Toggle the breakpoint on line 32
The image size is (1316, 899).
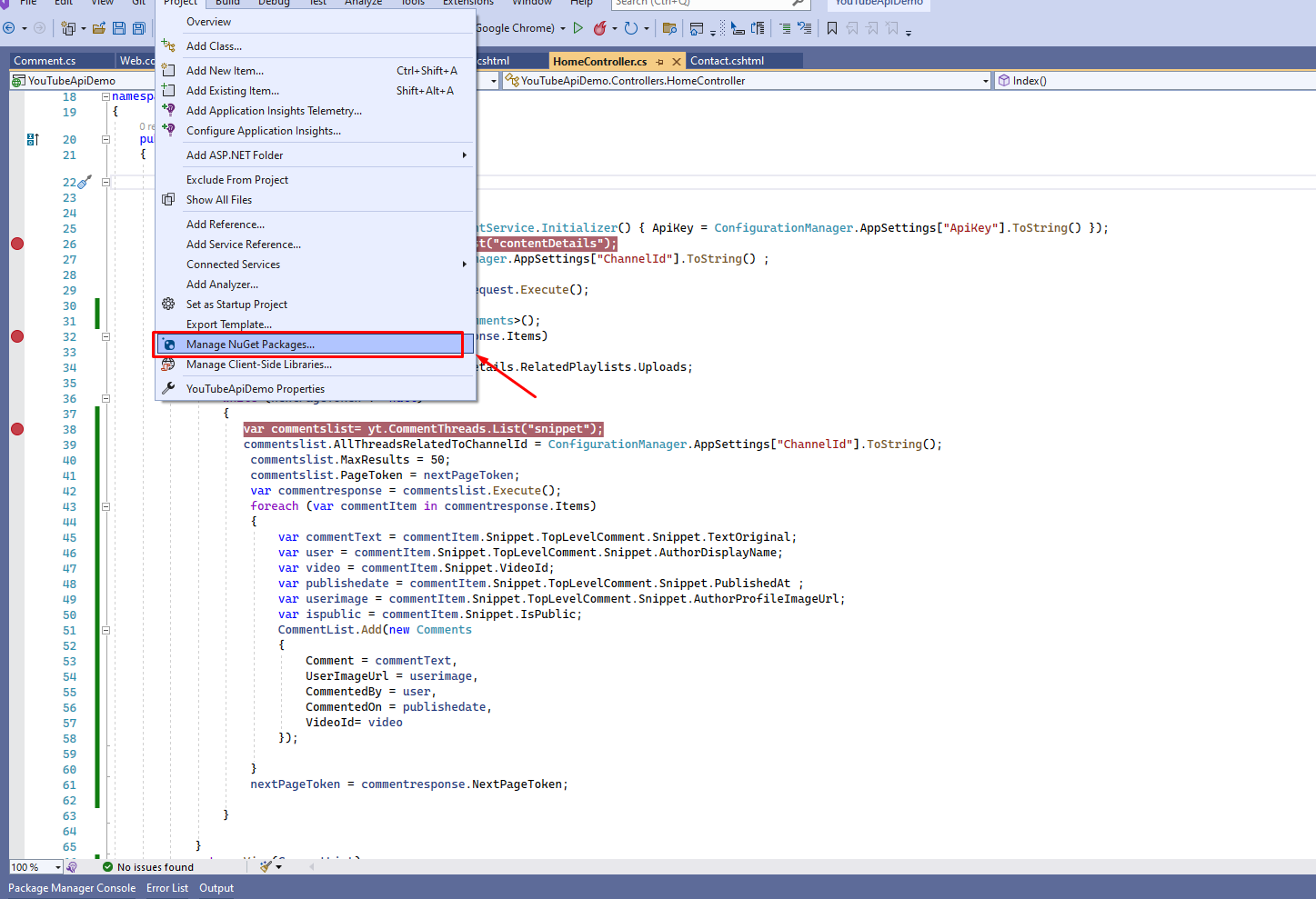click(x=17, y=336)
